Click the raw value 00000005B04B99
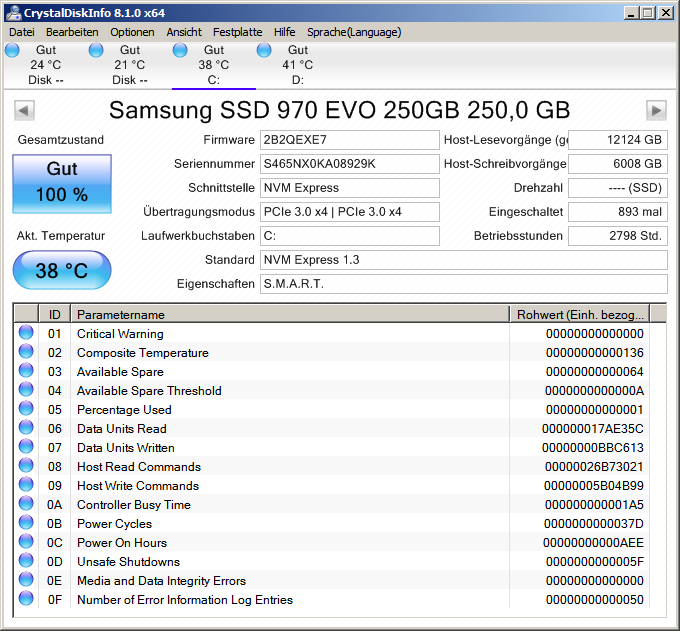The width and height of the screenshot is (680, 631). 594,486
